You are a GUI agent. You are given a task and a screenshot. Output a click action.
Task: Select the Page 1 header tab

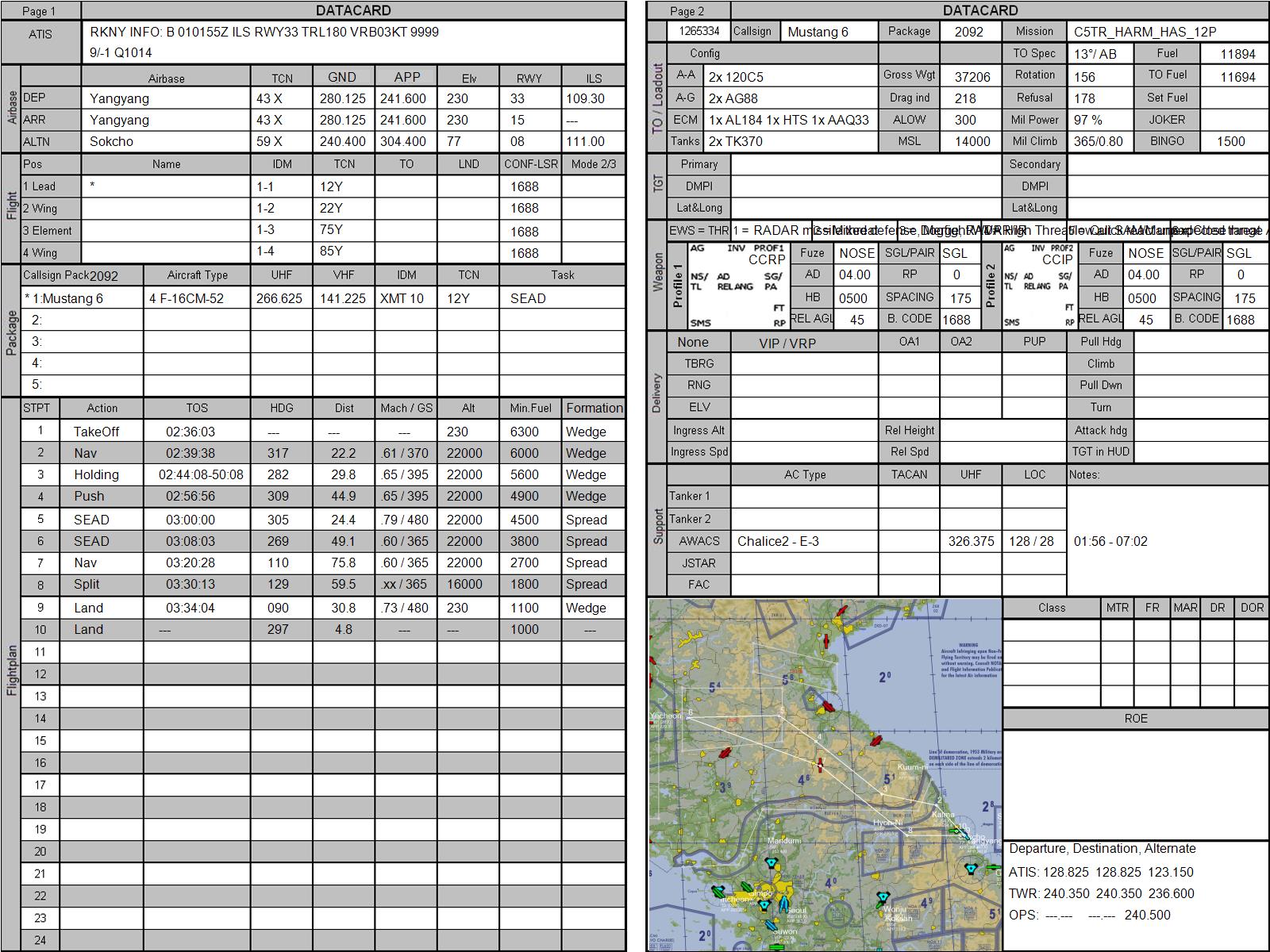pyautogui.click(x=40, y=11)
